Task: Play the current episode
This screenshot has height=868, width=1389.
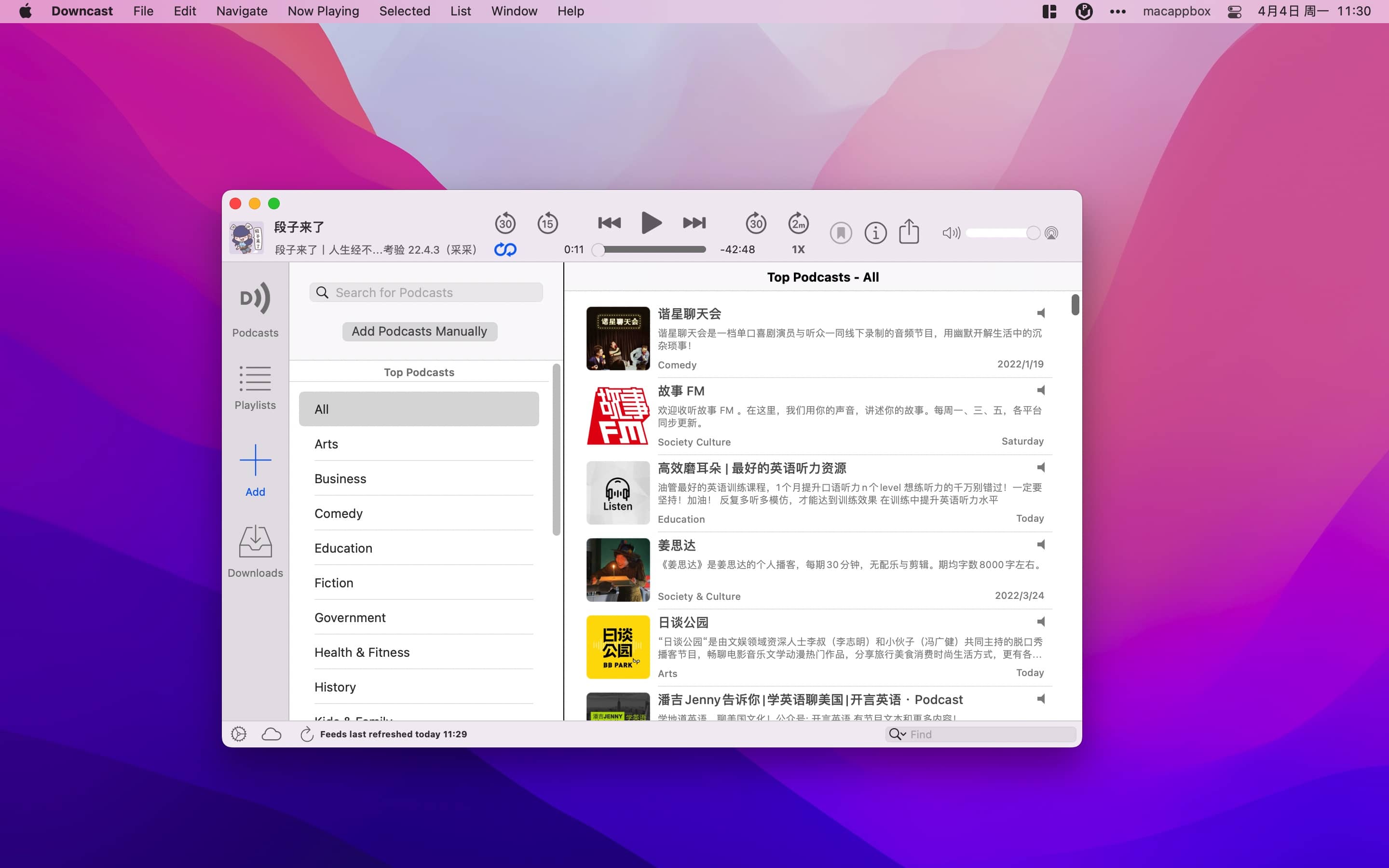Action: pos(652,223)
